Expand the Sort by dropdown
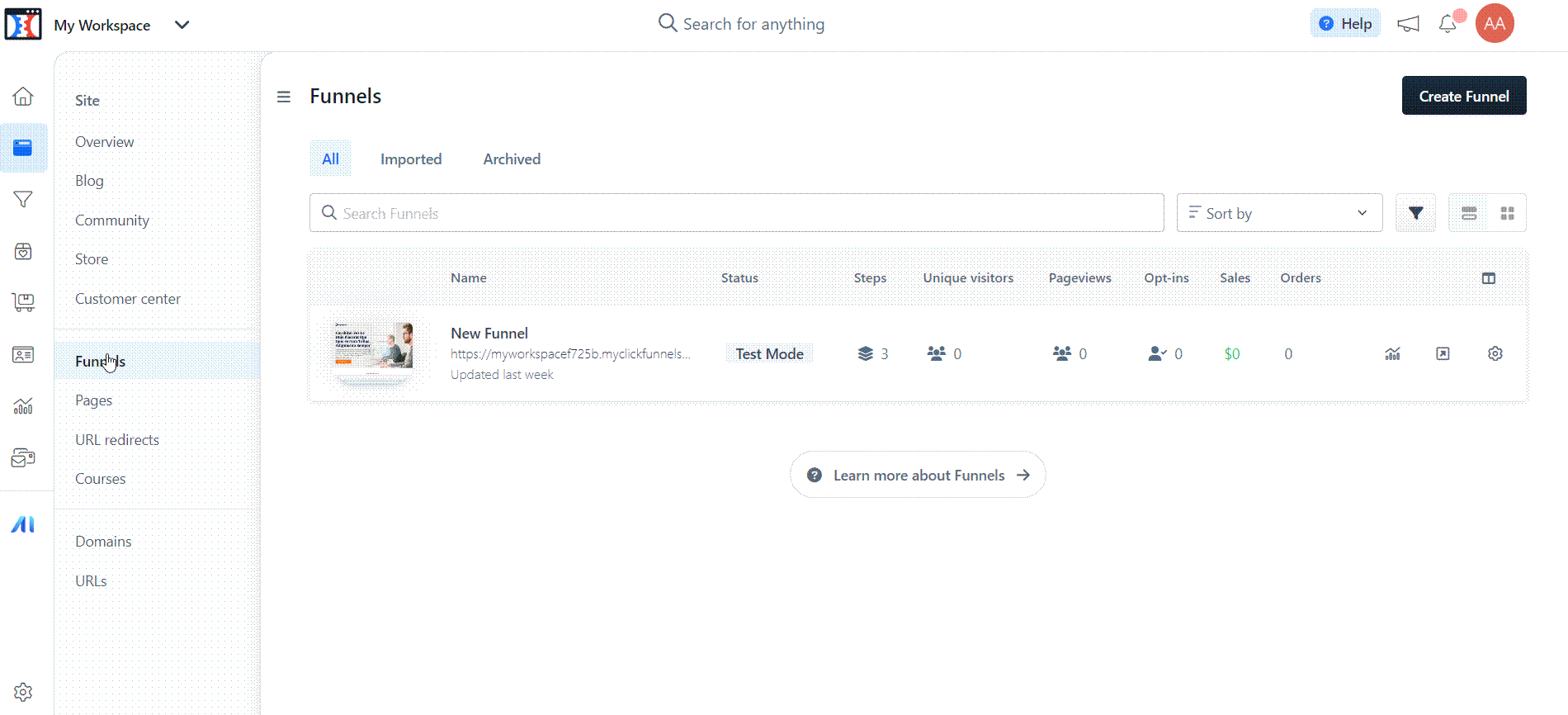Viewport: 1568px width, 715px height. (x=1278, y=213)
